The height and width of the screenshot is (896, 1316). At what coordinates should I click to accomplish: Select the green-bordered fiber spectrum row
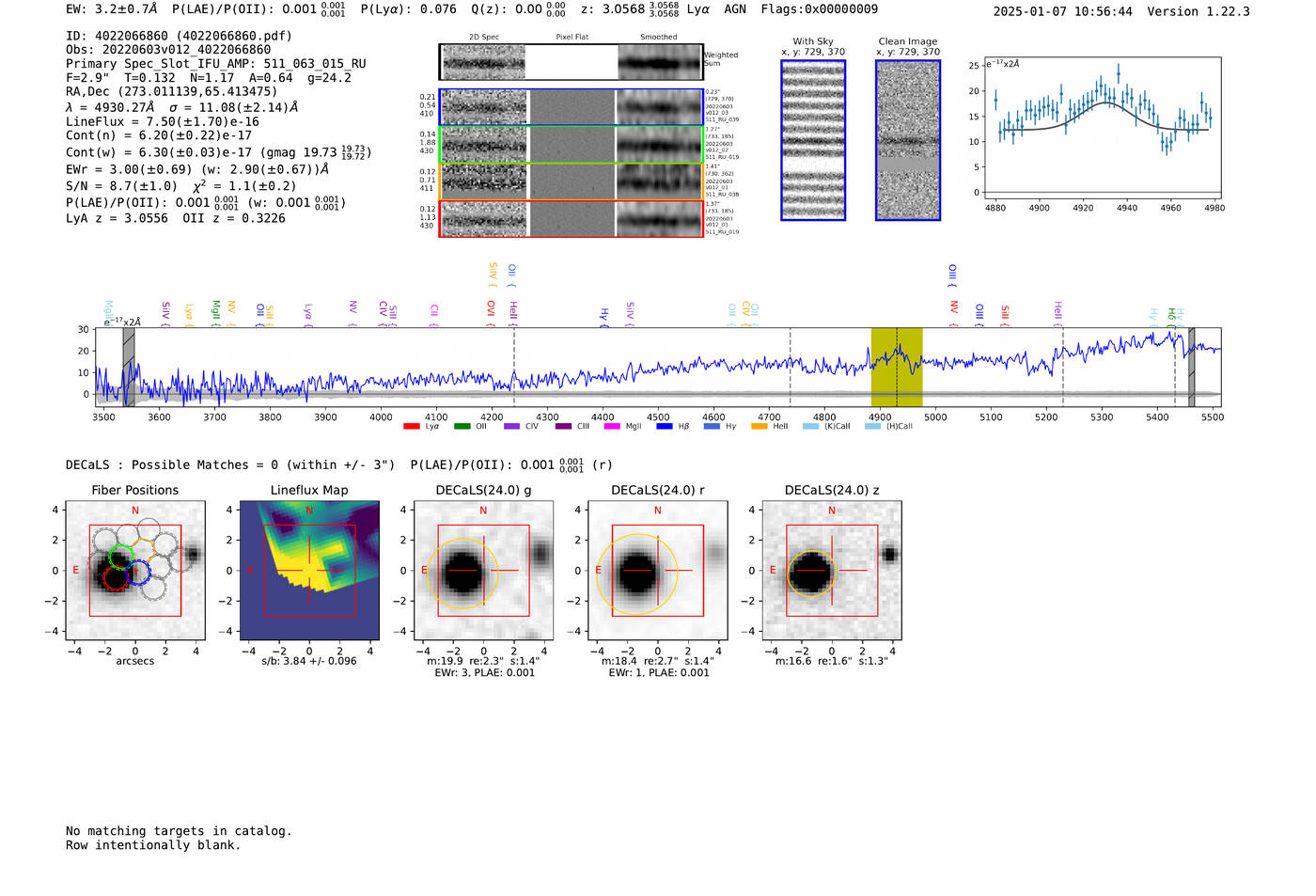pyautogui.click(x=571, y=145)
